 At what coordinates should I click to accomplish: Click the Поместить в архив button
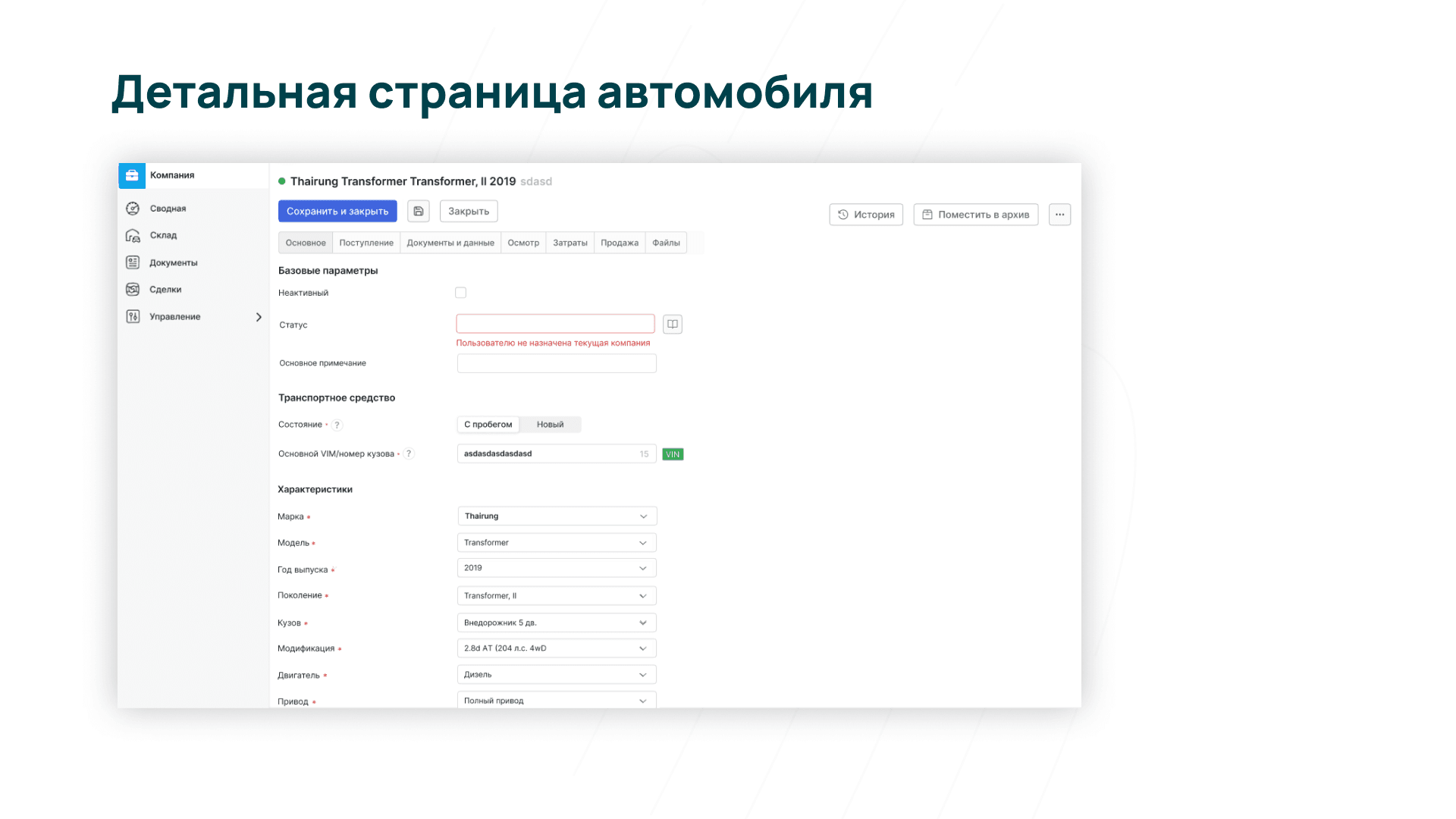975,215
